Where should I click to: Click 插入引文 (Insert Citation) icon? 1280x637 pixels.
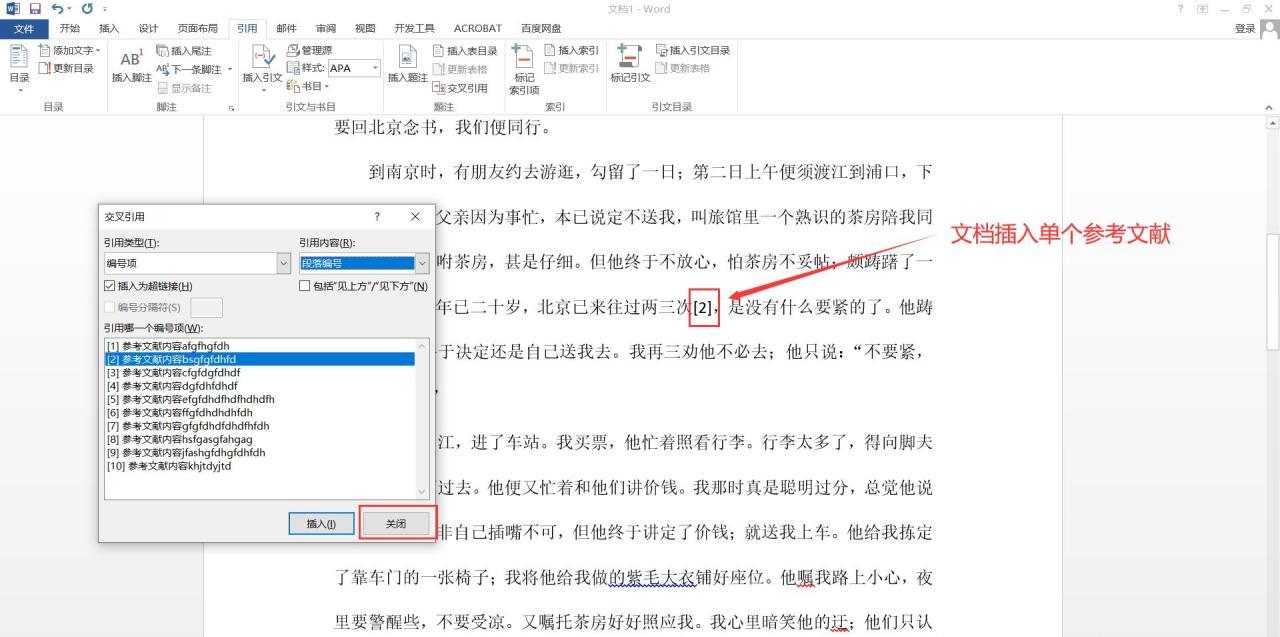tap(263, 67)
